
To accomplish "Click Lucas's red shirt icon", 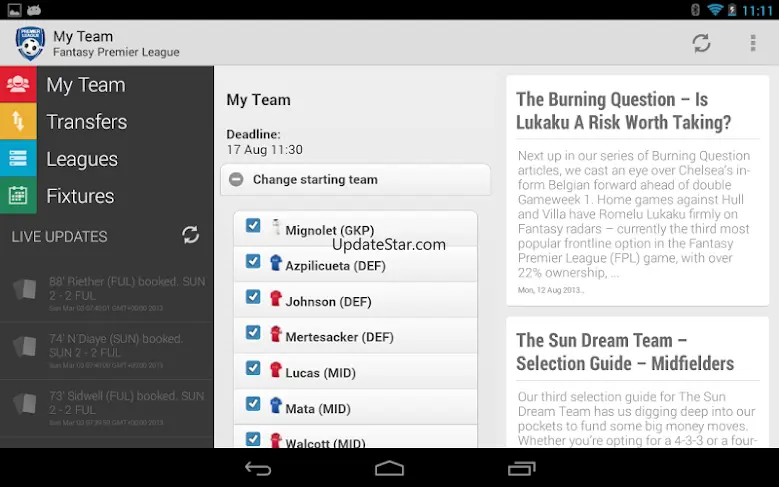I will (276, 370).
